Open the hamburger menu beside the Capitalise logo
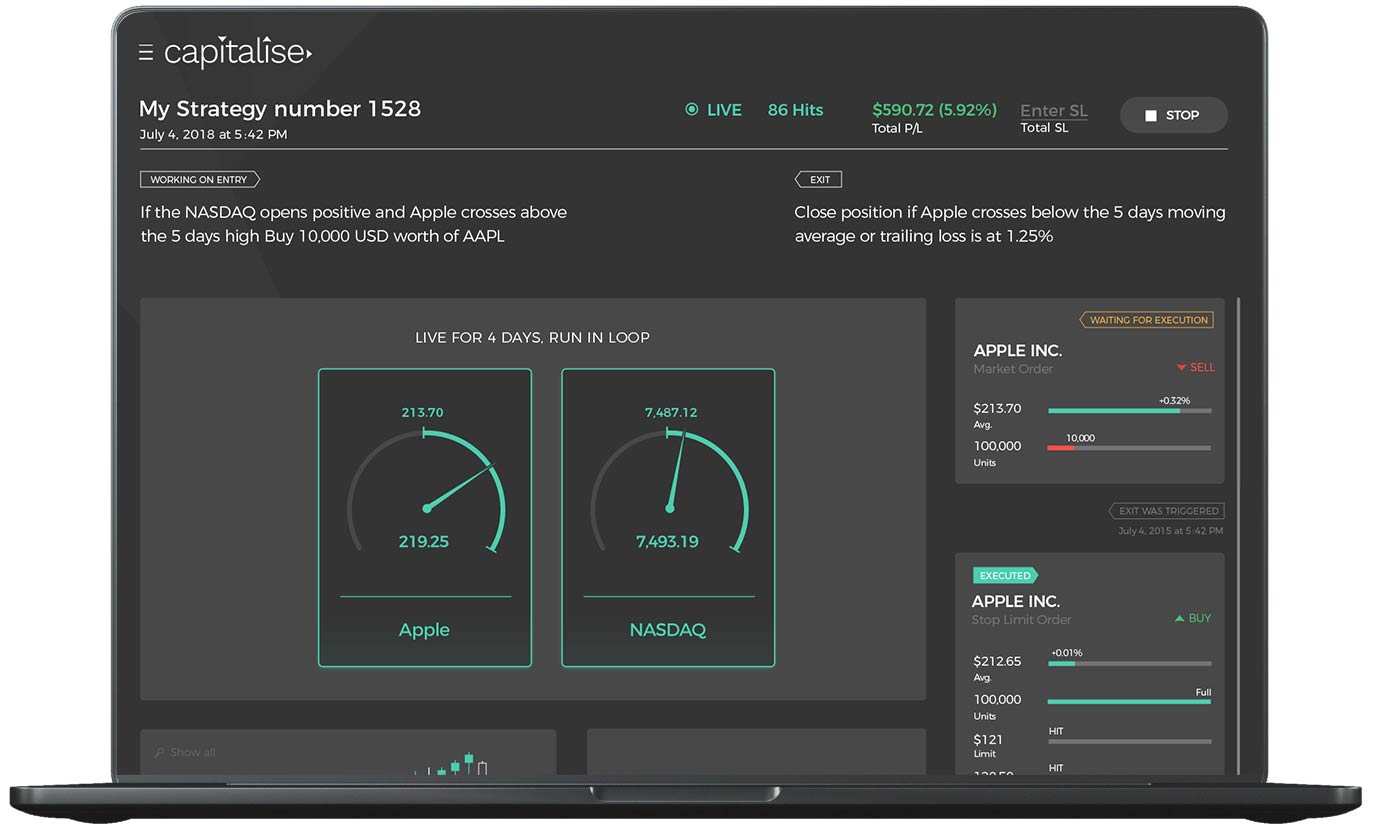The image size is (1374, 830). (146, 53)
